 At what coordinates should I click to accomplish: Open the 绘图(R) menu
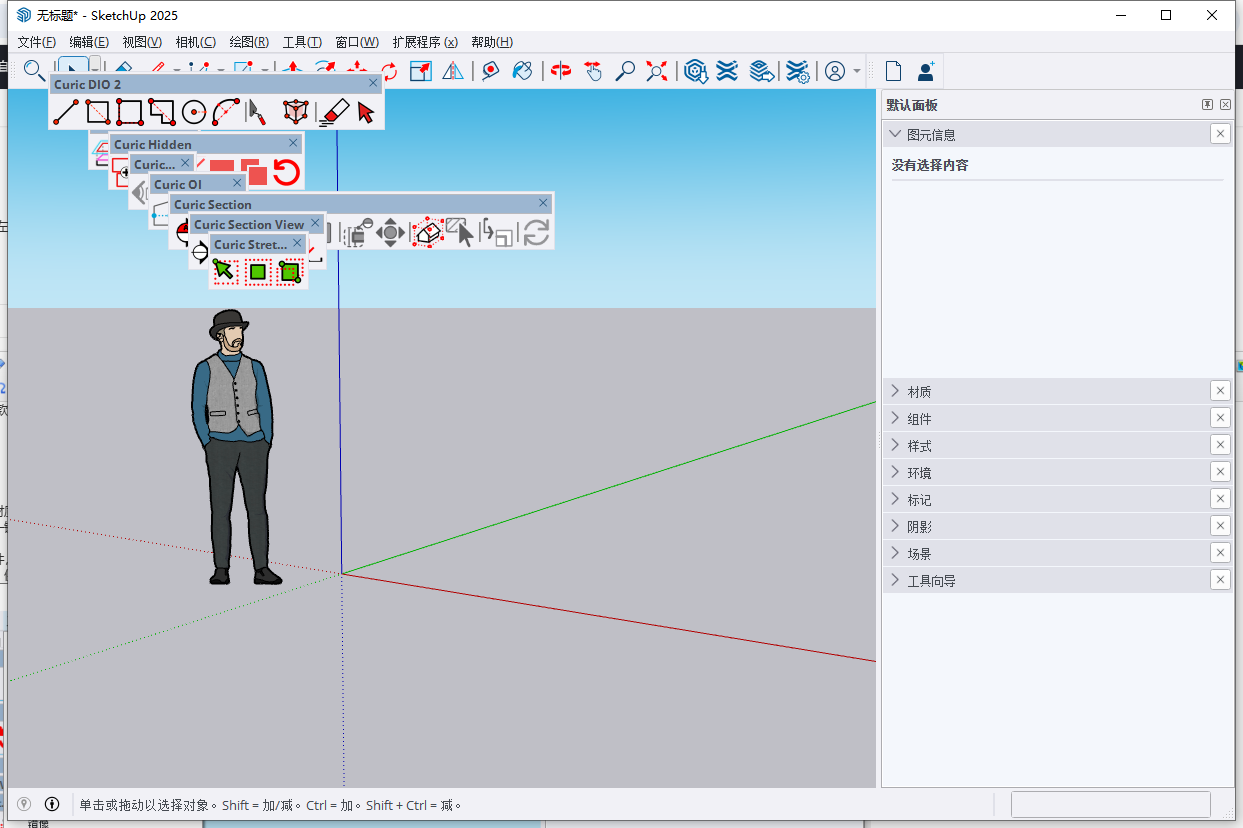point(249,42)
